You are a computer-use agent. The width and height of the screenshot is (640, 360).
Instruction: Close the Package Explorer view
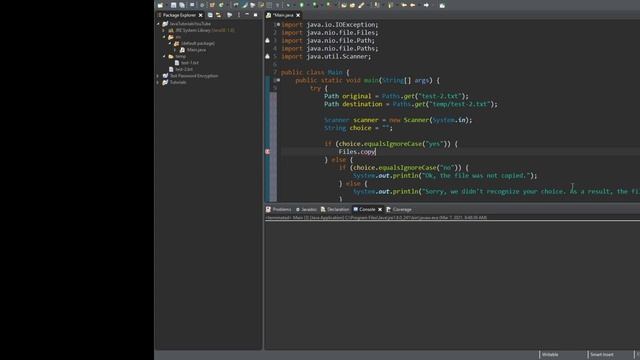200,15
